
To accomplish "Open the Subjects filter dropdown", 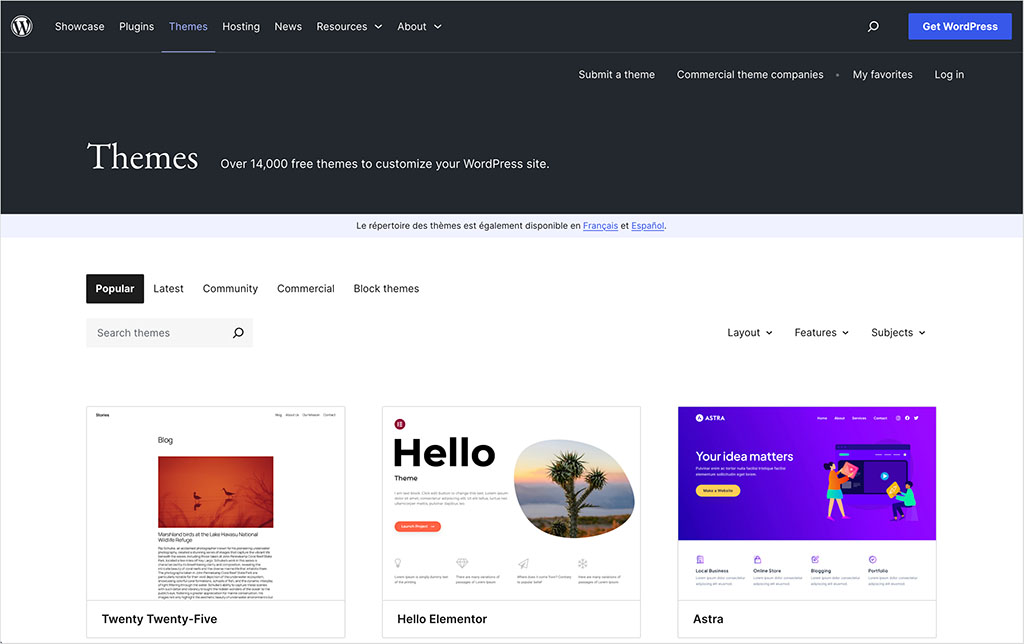I will pyautogui.click(x=898, y=332).
